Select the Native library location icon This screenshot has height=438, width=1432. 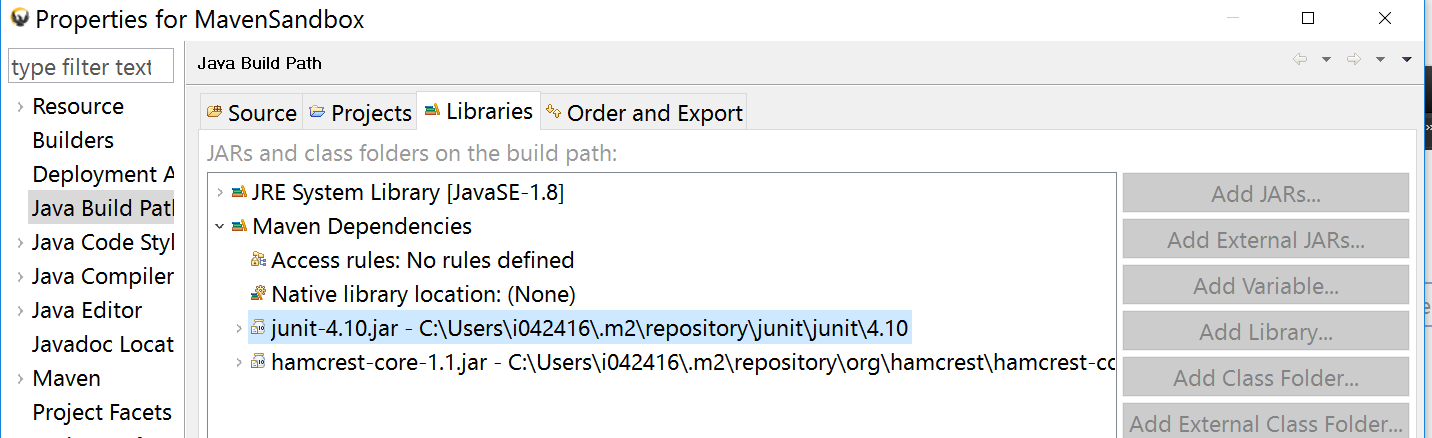point(258,294)
